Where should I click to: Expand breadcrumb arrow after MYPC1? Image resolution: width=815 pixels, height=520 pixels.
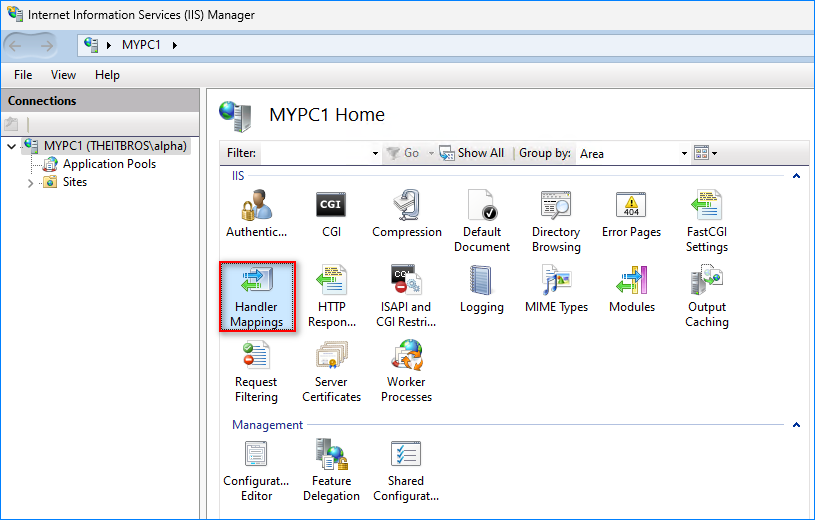click(175, 45)
